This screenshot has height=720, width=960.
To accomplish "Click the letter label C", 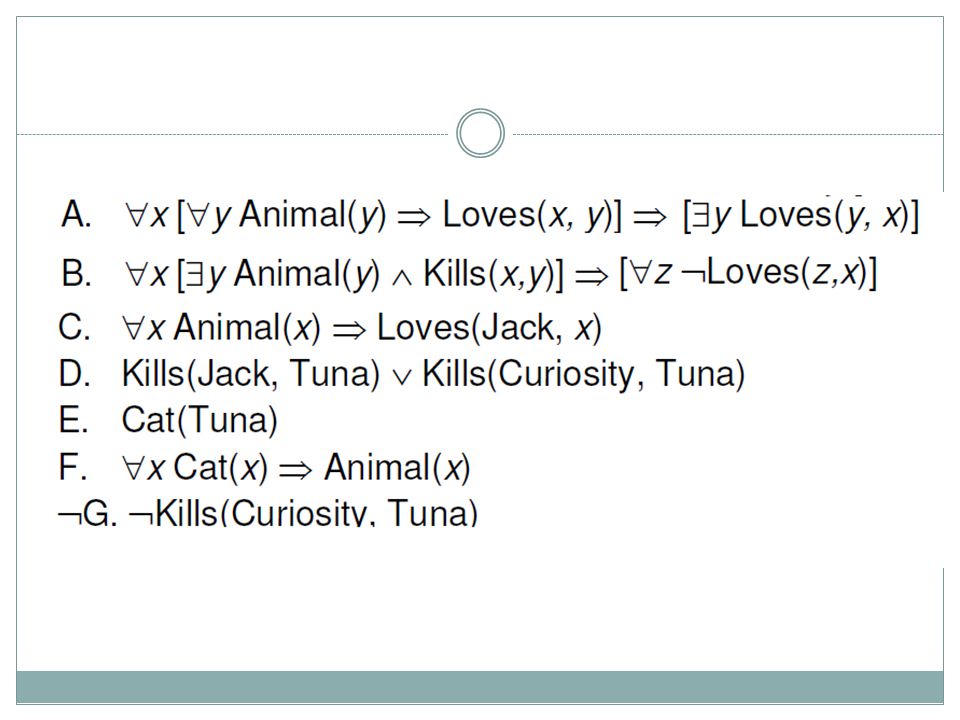I will (x=75, y=328).
